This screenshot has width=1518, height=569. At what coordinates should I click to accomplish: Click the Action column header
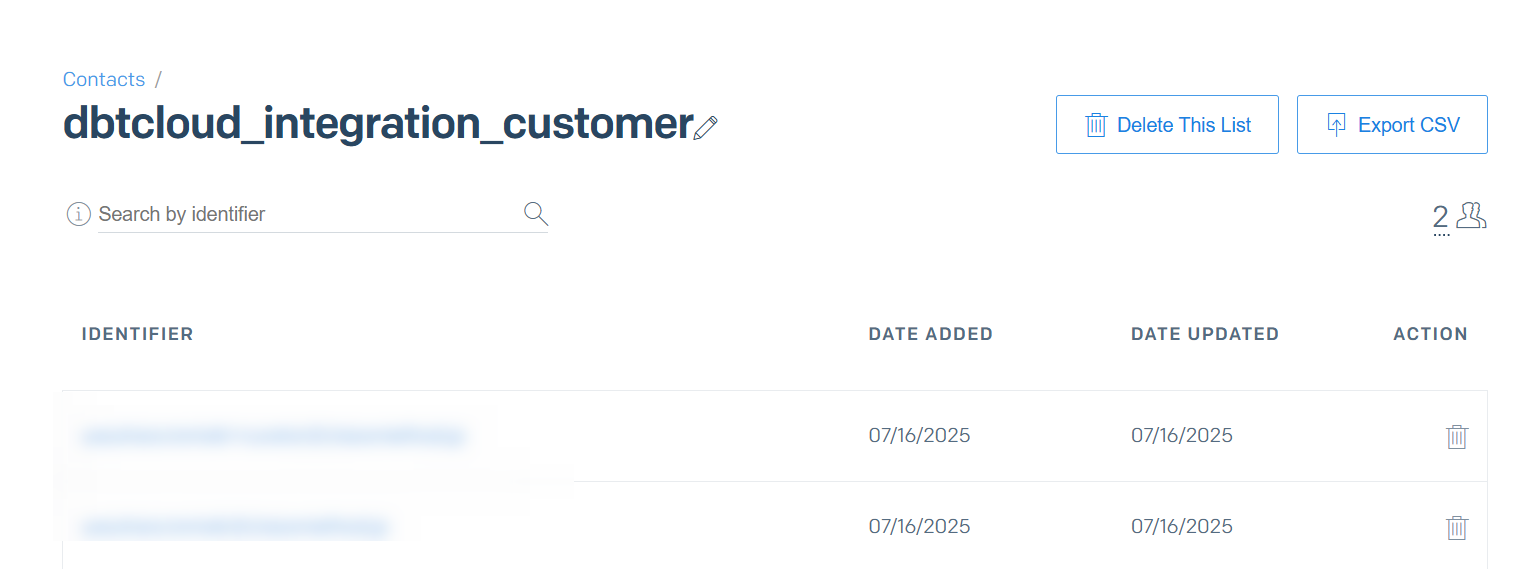(1430, 334)
